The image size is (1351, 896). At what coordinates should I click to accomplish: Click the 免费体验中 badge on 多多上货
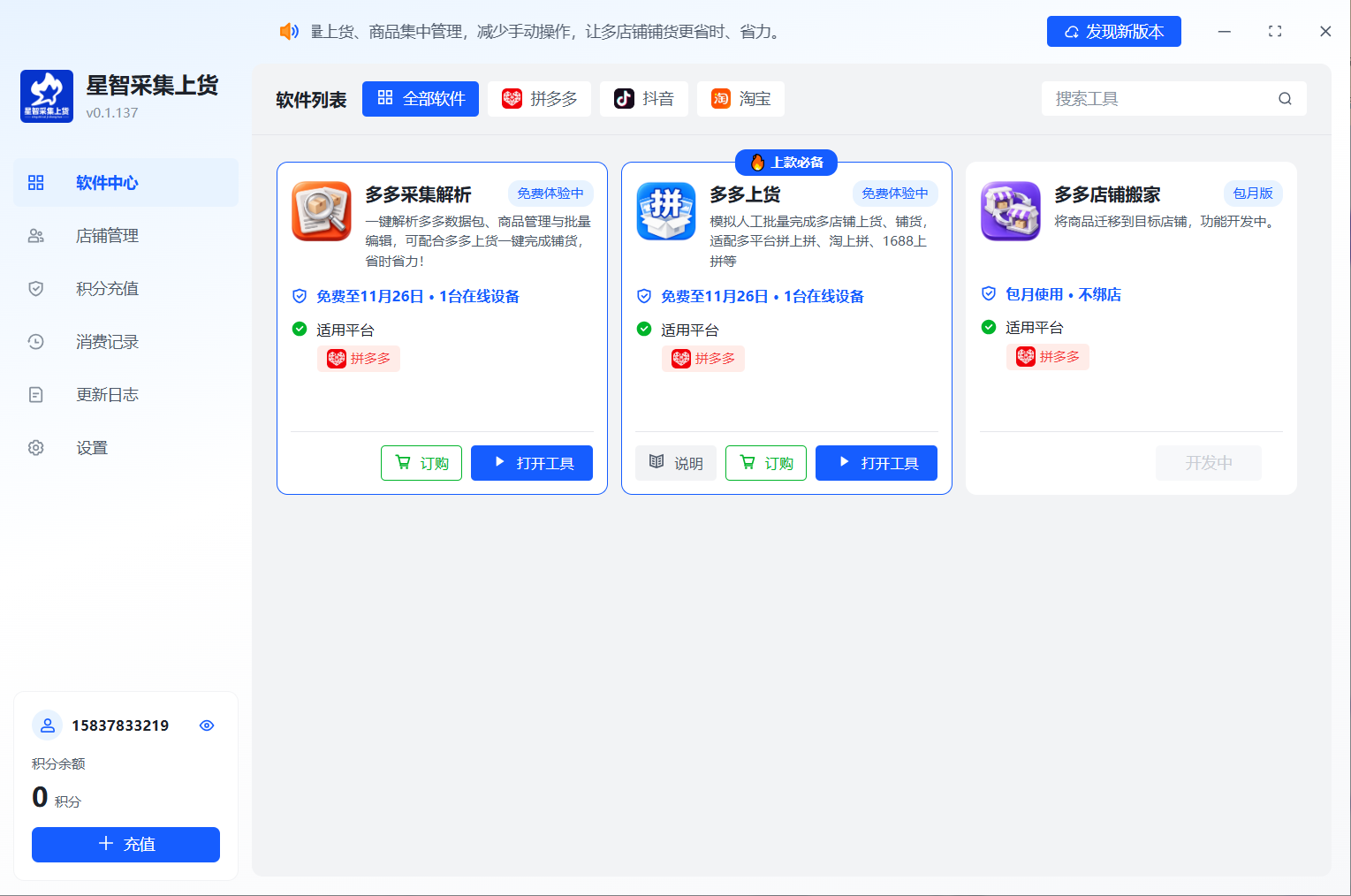(895, 194)
